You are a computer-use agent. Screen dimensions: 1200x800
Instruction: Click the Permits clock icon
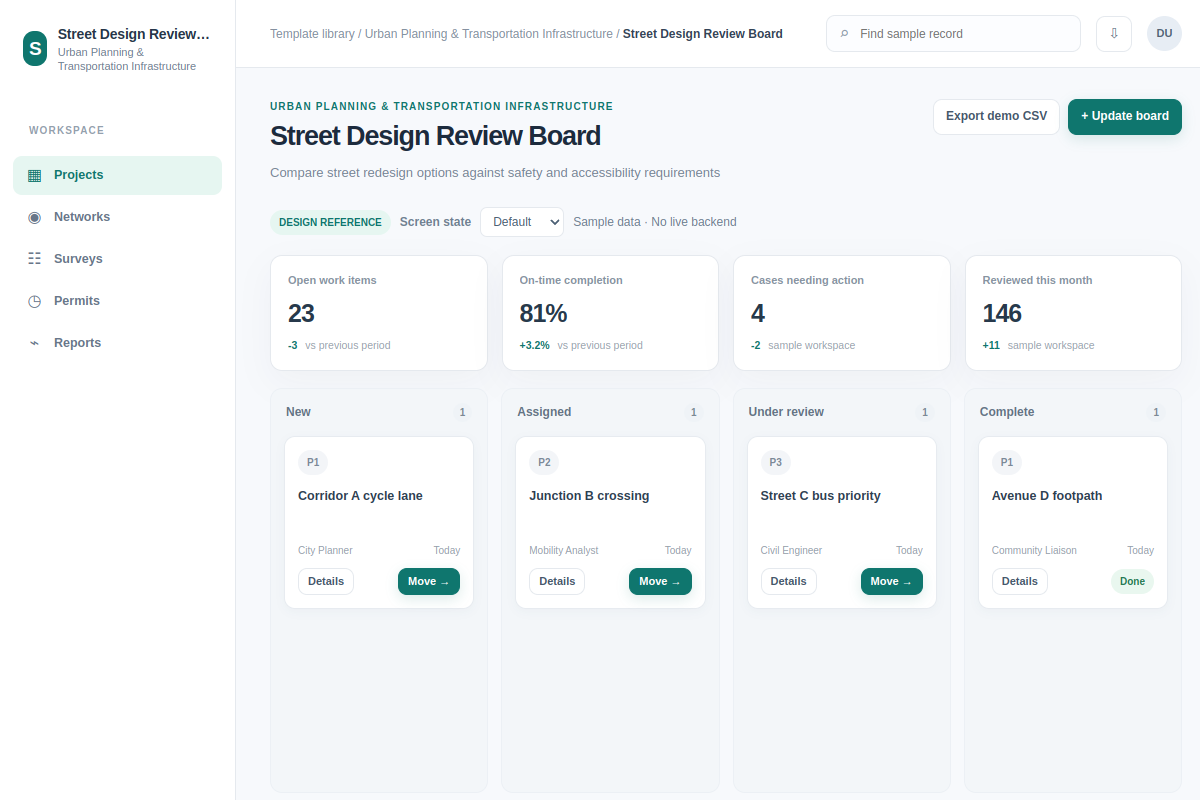[x=35, y=301]
